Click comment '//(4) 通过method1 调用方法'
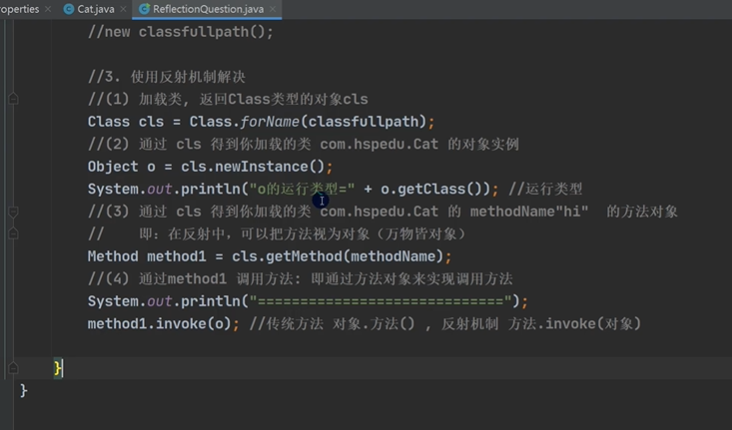The height and width of the screenshot is (430, 732). point(300,279)
